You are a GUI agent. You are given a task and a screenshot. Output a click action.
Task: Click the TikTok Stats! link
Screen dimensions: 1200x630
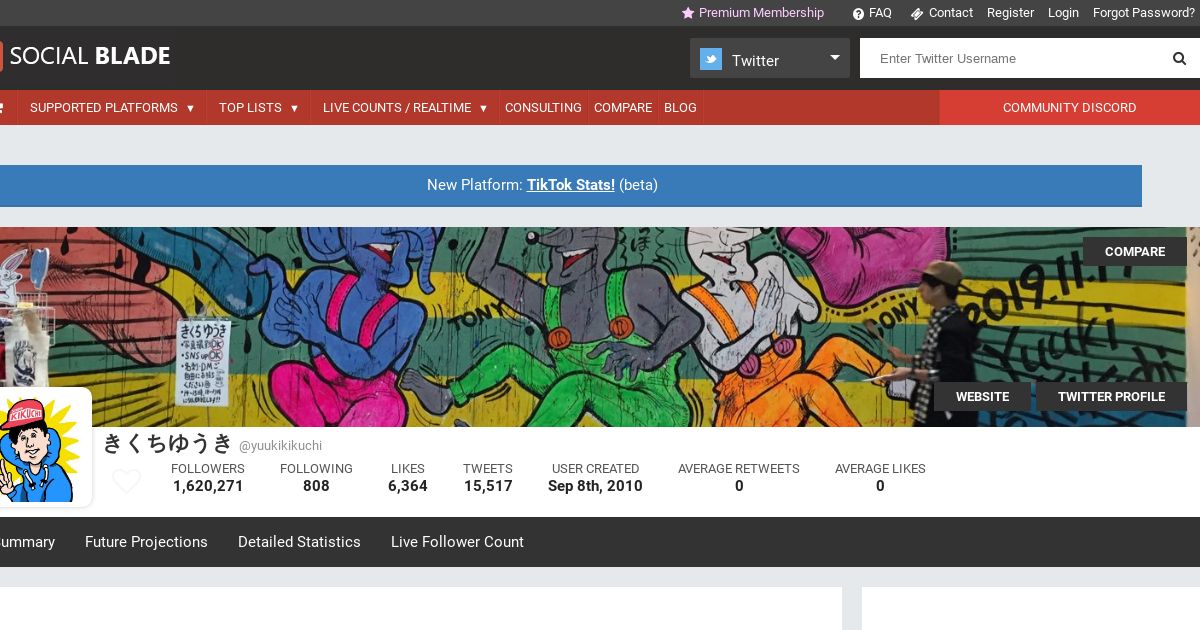coord(571,185)
